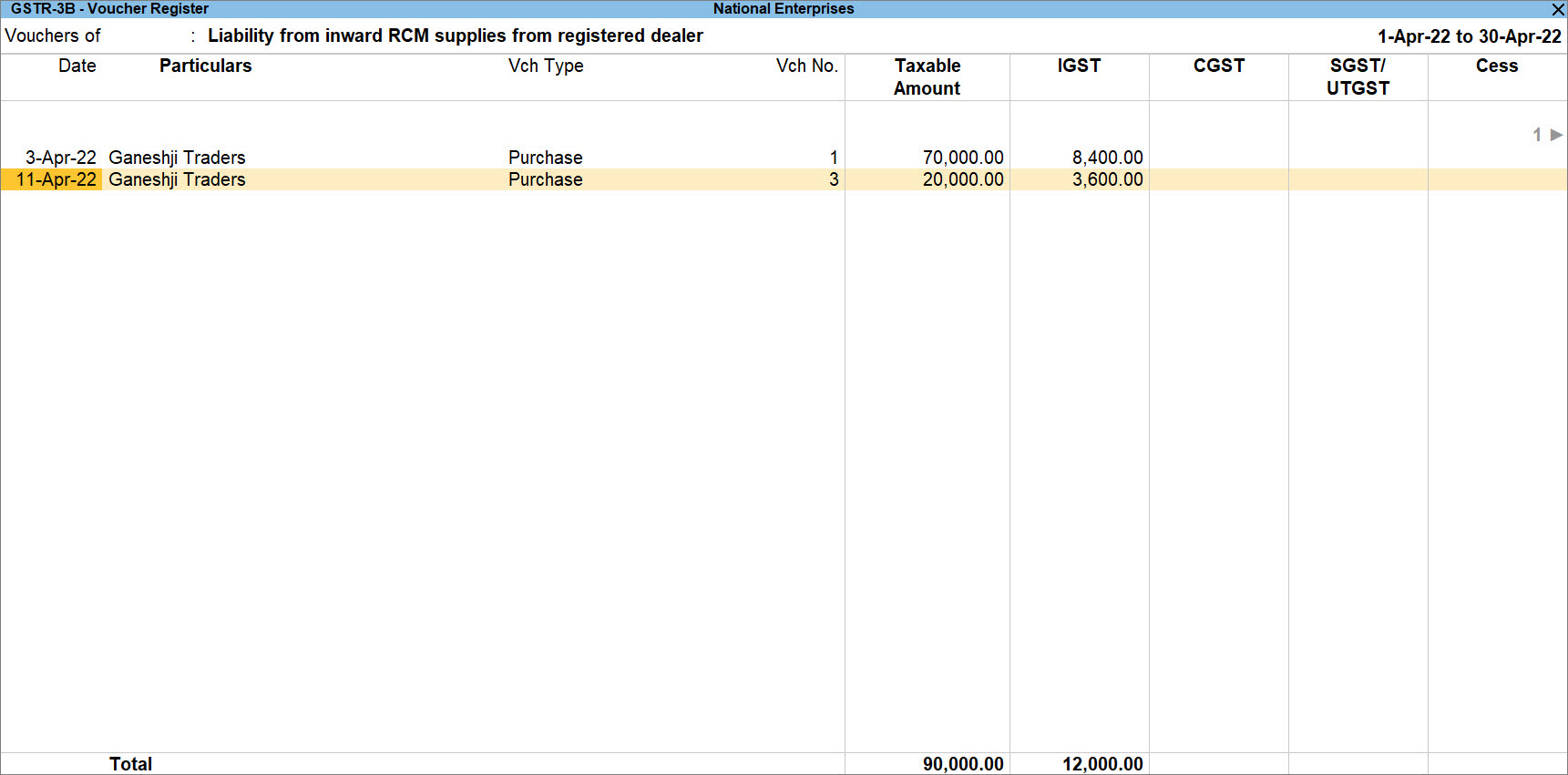Click the SGST/UTGST column header
This screenshot has height=775, width=1568.
tap(1358, 76)
